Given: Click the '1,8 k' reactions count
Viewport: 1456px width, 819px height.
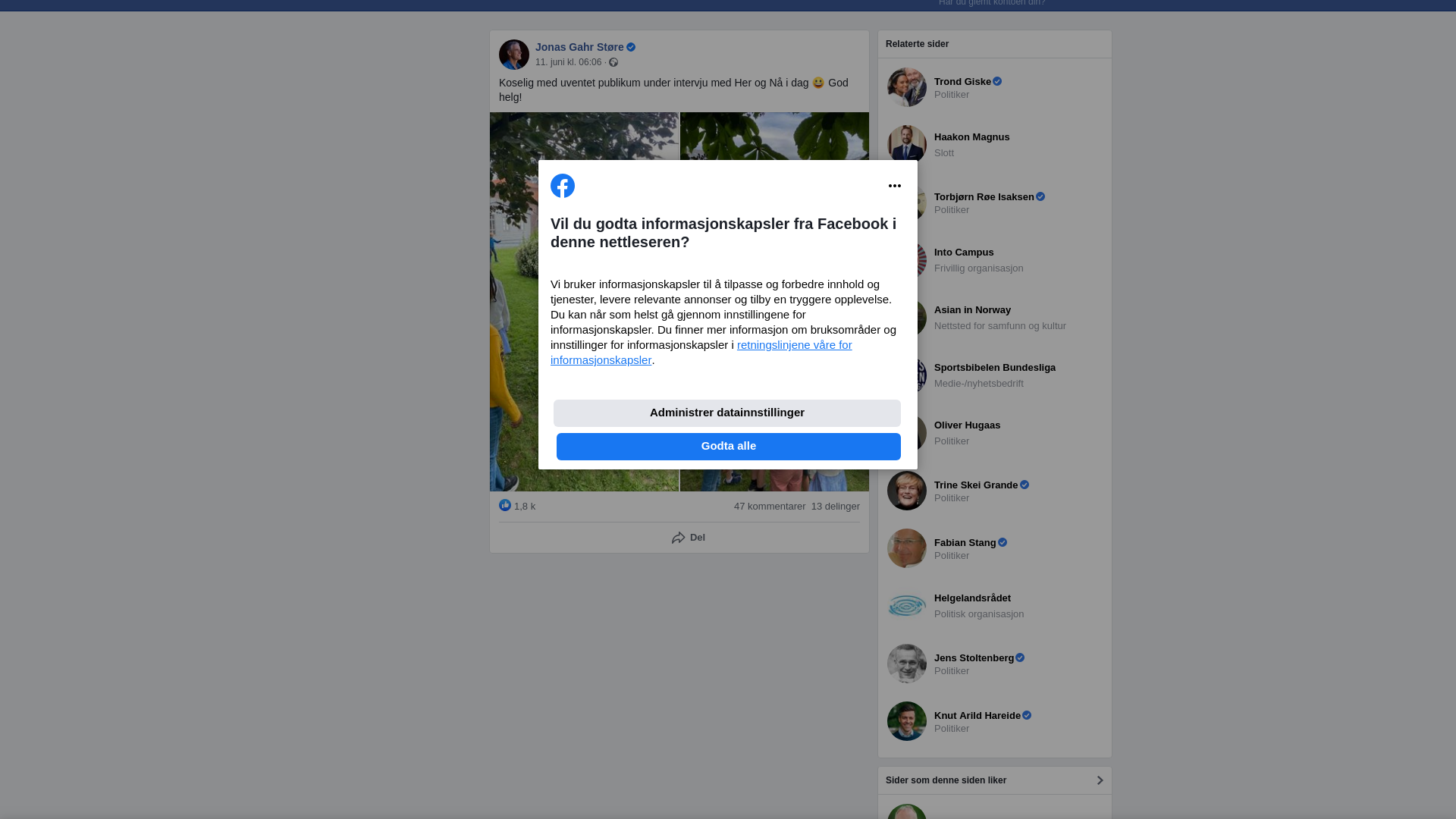Looking at the screenshot, I should click(525, 507).
